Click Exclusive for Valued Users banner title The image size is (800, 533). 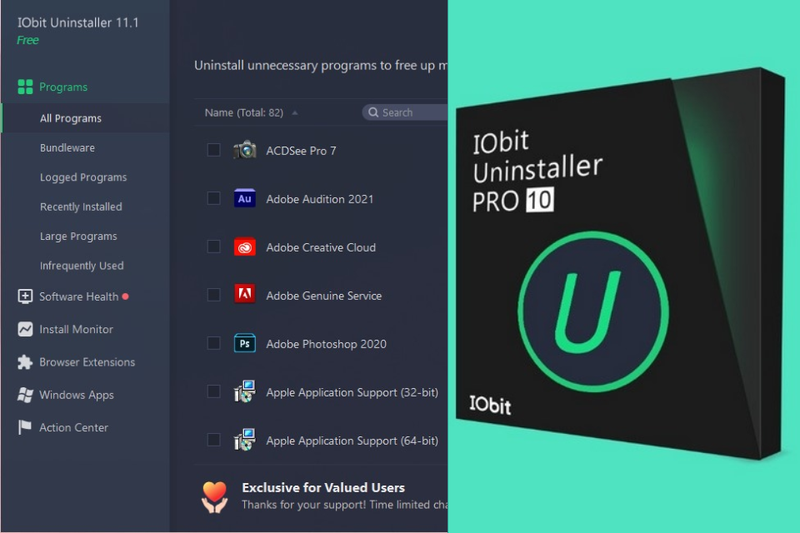click(323, 488)
